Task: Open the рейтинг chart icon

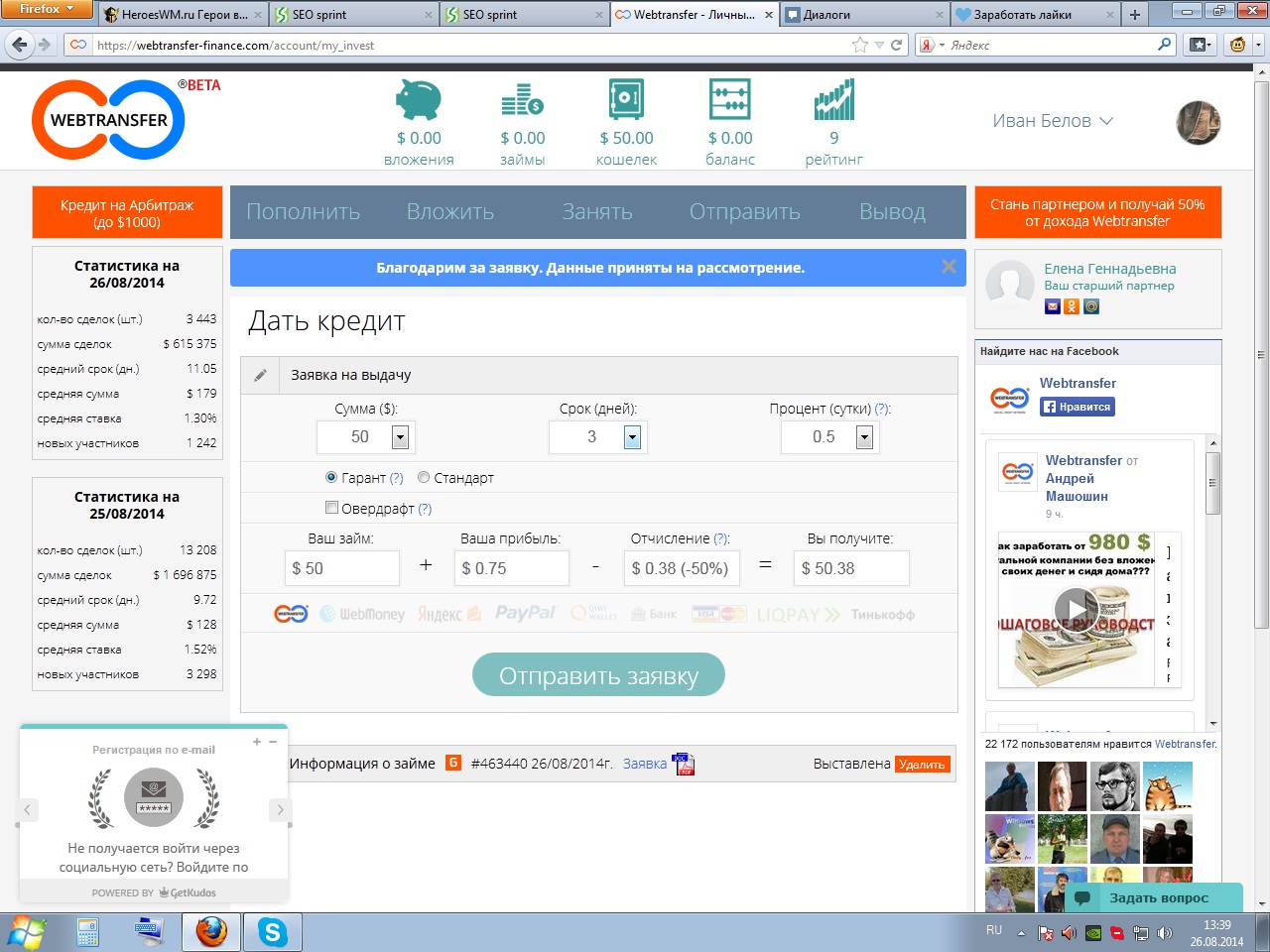Action: tap(833, 99)
